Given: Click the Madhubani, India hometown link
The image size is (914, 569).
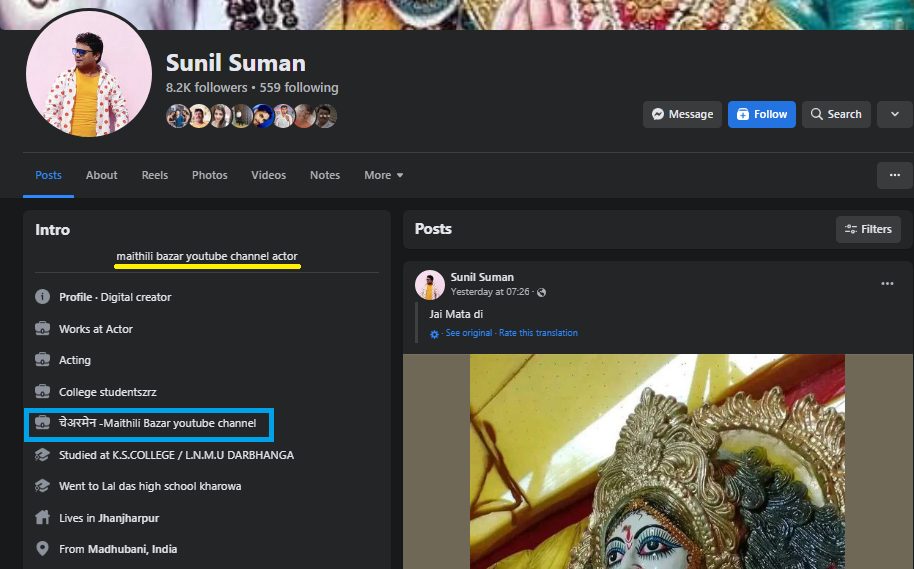Looking at the screenshot, I should pos(132,549).
